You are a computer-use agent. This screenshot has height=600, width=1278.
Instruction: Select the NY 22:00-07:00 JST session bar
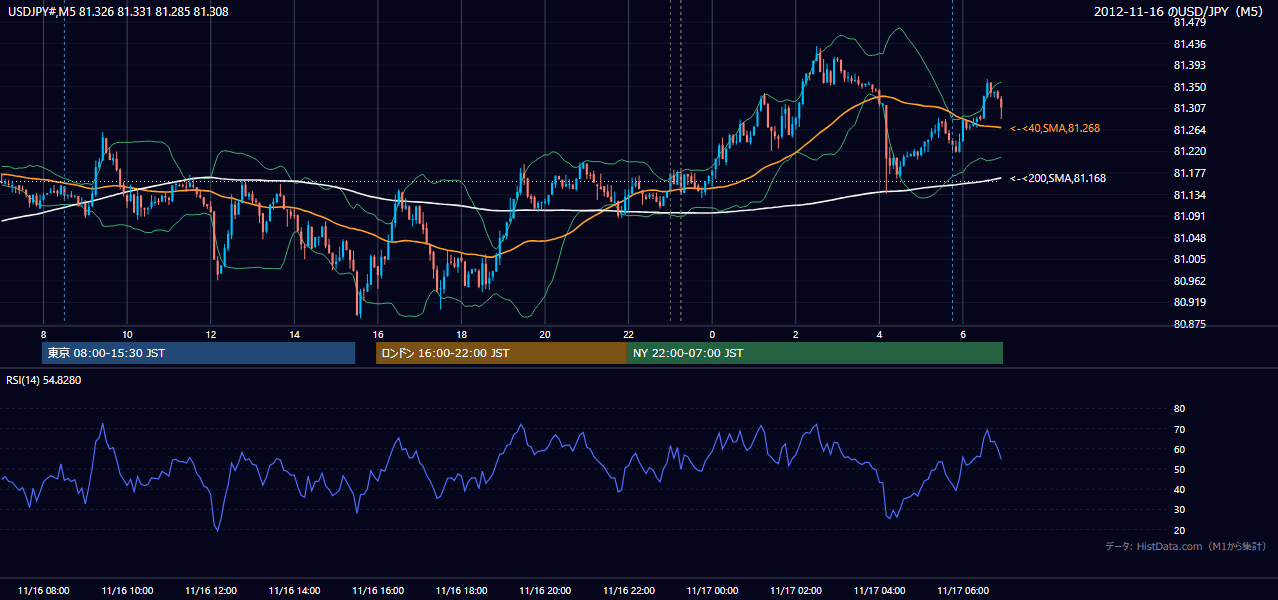click(x=815, y=353)
